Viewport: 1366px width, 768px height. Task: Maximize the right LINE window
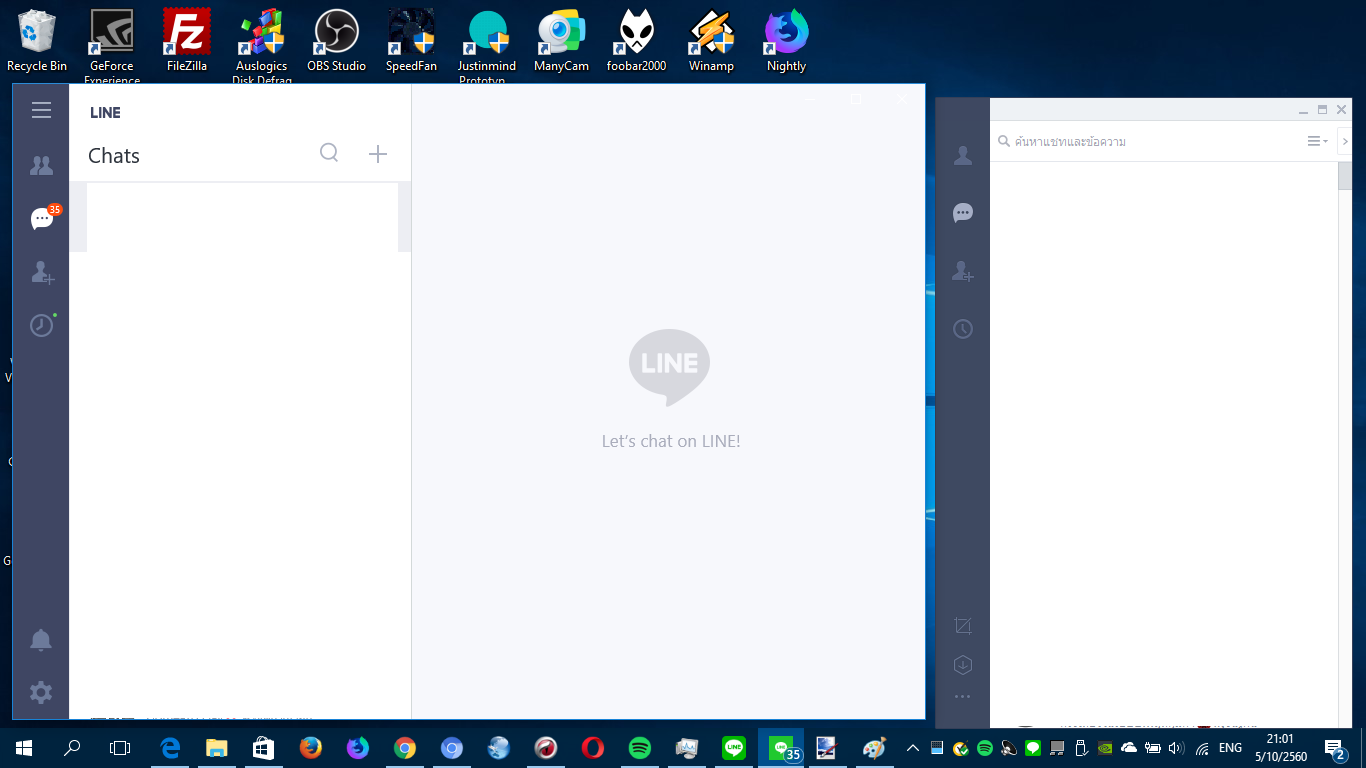click(1322, 109)
